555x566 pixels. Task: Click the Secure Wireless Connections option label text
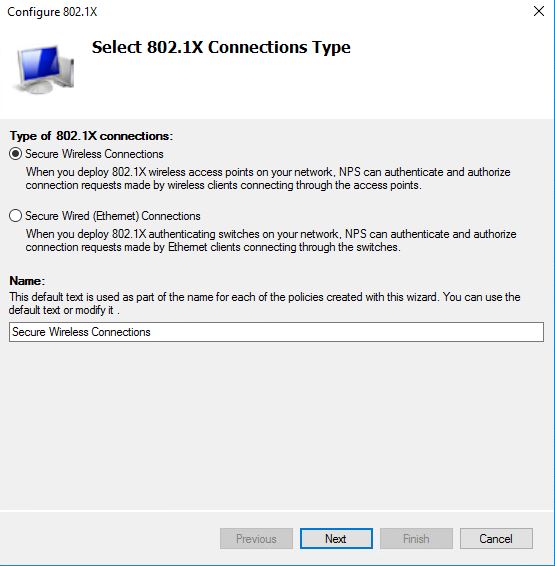[94, 154]
